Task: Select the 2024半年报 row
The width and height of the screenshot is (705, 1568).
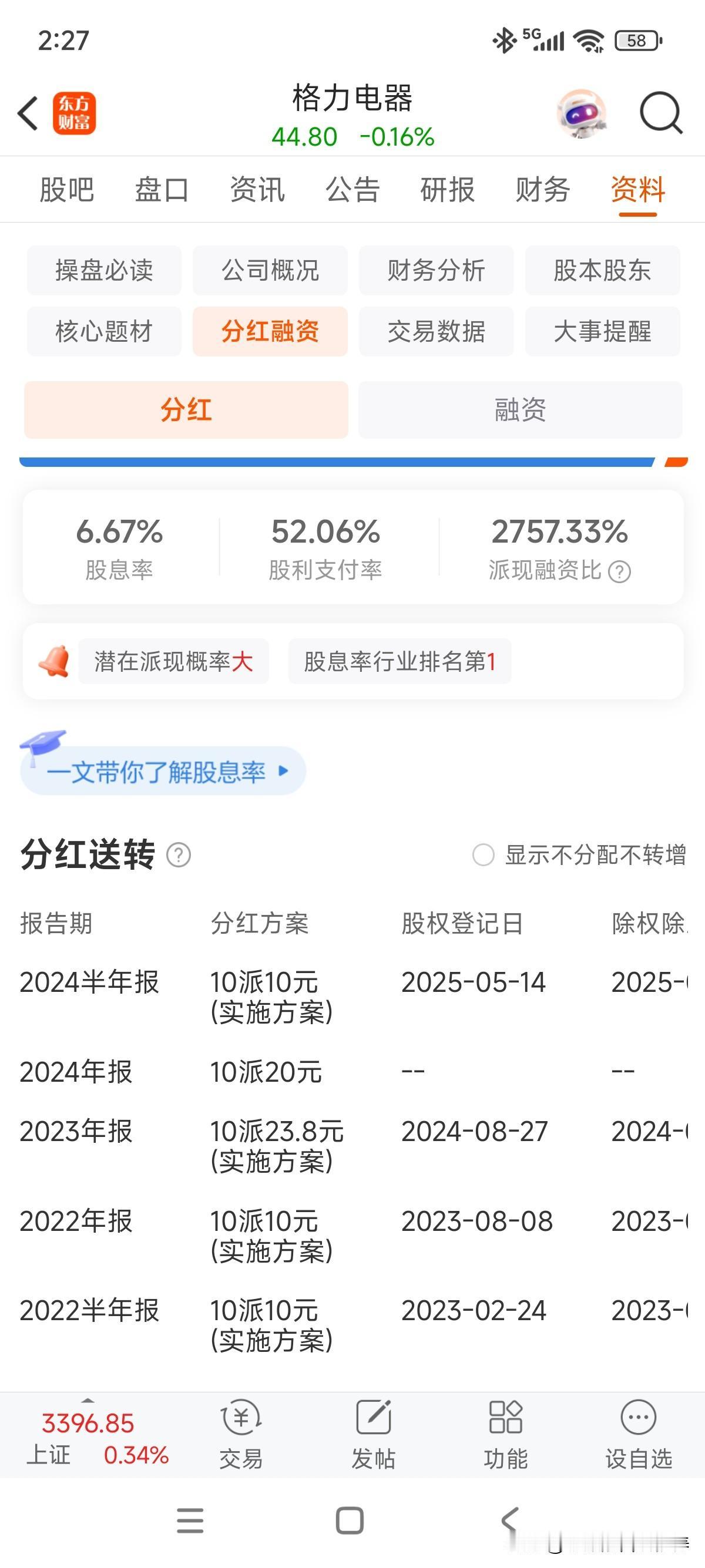Action: 353,997
